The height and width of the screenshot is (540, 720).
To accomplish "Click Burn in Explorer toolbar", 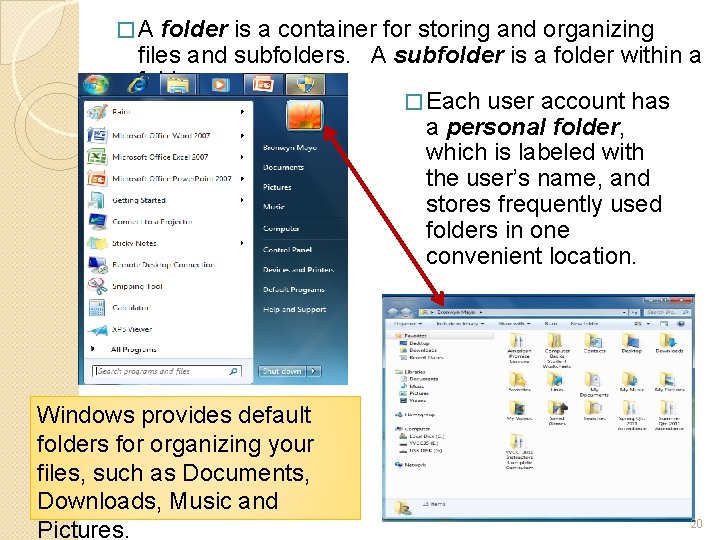I will (x=551, y=324).
